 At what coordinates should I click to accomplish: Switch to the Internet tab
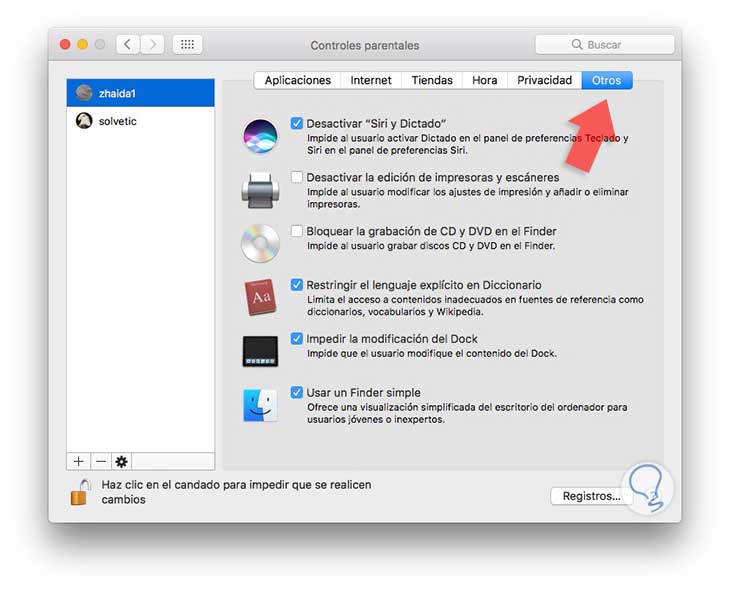tap(371, 81)
